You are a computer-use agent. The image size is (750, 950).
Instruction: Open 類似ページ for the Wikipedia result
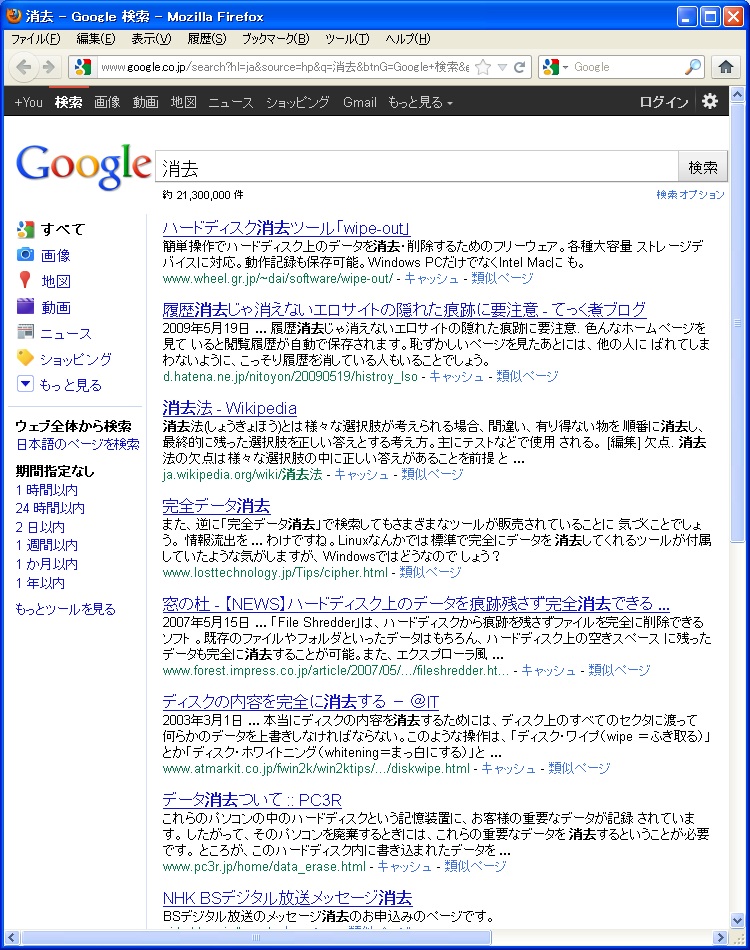click(432, 474)
